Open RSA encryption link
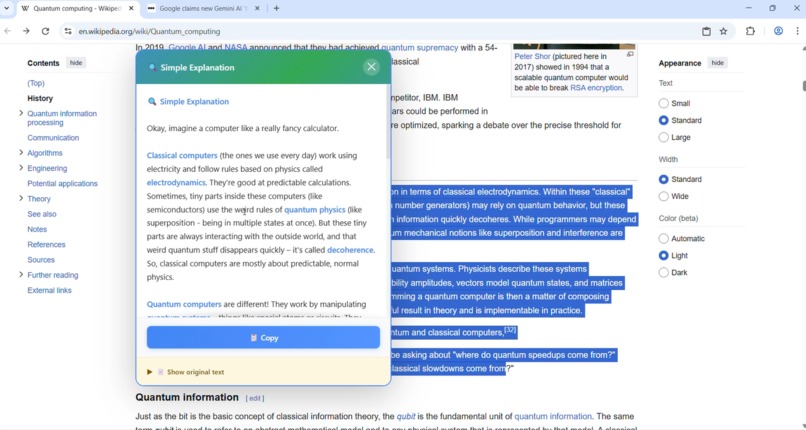The image size is (806, 430). (596, 88)
